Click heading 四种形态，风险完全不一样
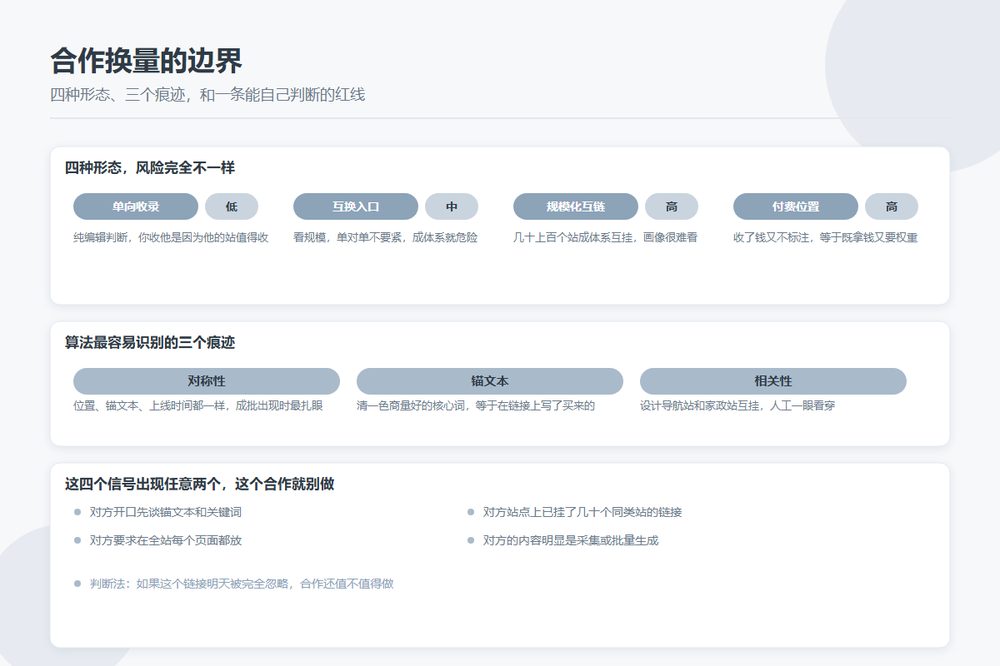This screenshot has width=1000, height=666. [x=150, y=168]
